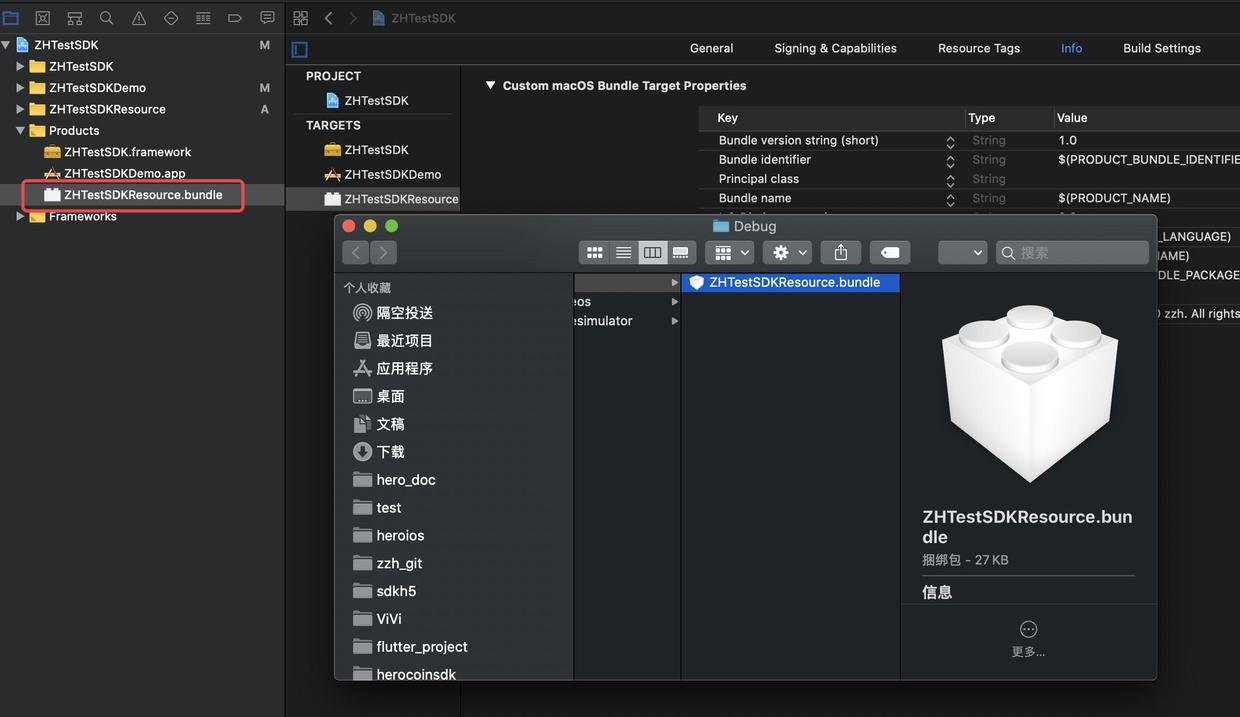Collapse Custom macOS Bundle Target Properties

pos(490,85)
